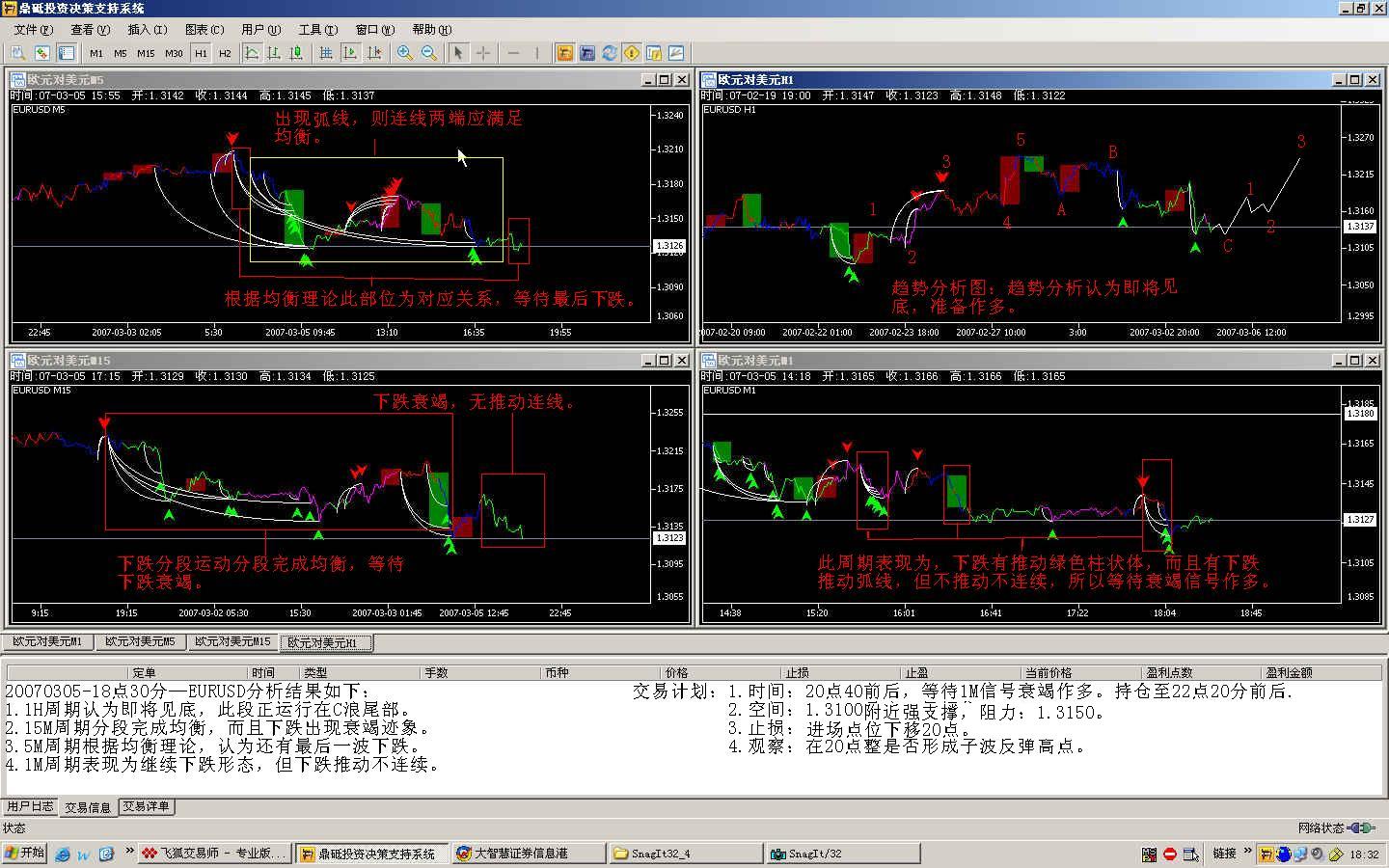The width and height of the screenshot is (1389, 868).
Task: Switch to 飞狐交易师 taskbar window
Action: pyautogui.click(x=214, y=854)
